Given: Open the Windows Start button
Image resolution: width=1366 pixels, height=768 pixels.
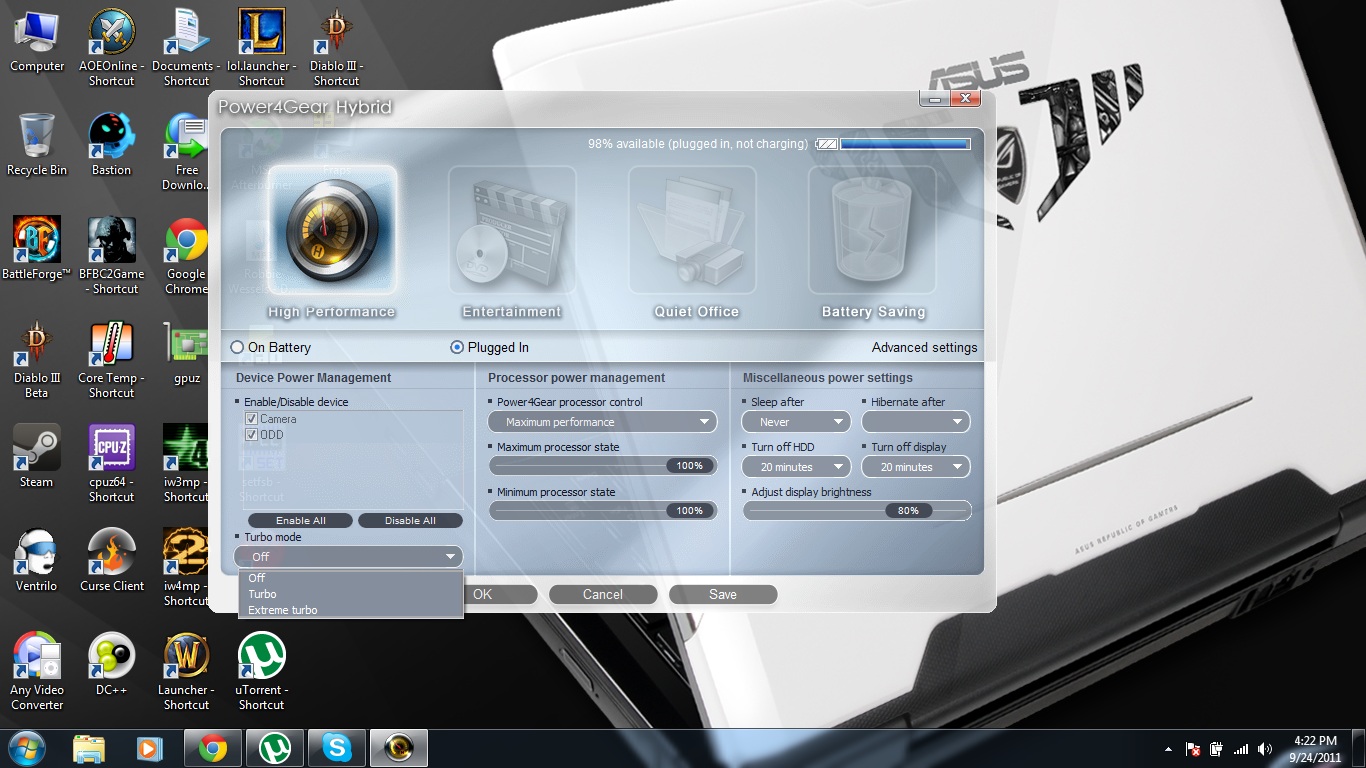Looking at the screenshot, I should [x=25, y=748].
